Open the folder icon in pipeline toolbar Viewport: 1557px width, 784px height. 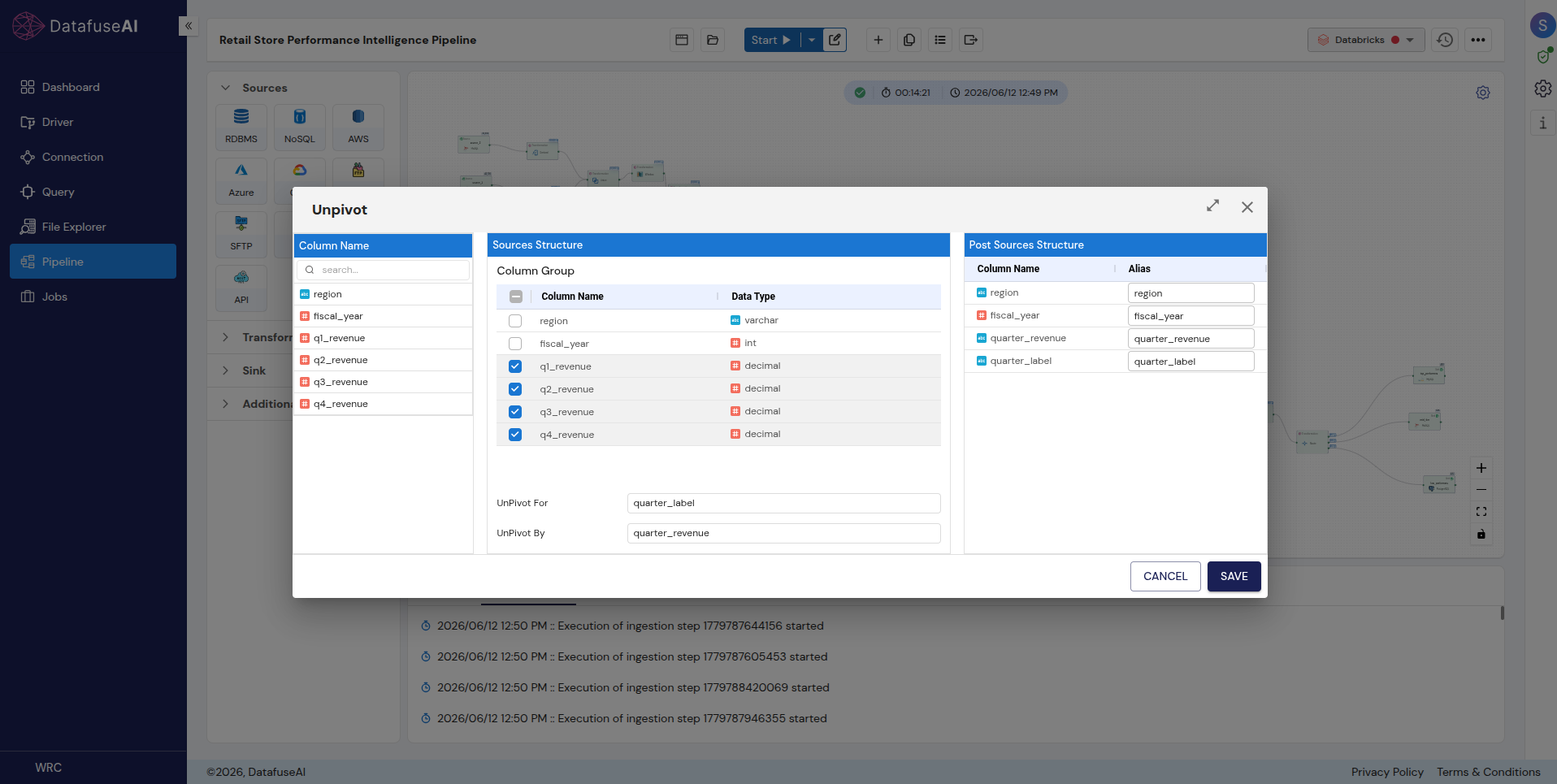[713, 40]
